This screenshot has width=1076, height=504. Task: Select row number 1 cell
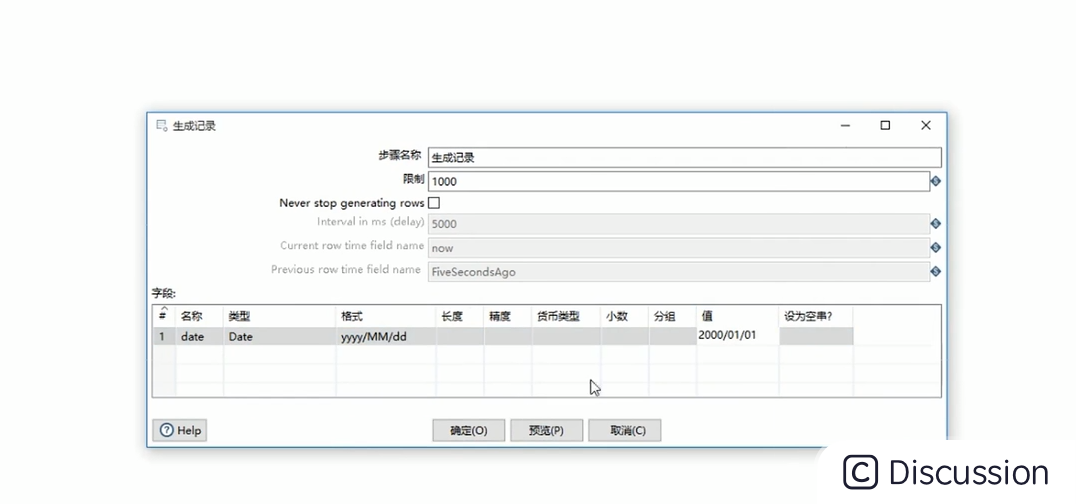click(x=164, y=336)
